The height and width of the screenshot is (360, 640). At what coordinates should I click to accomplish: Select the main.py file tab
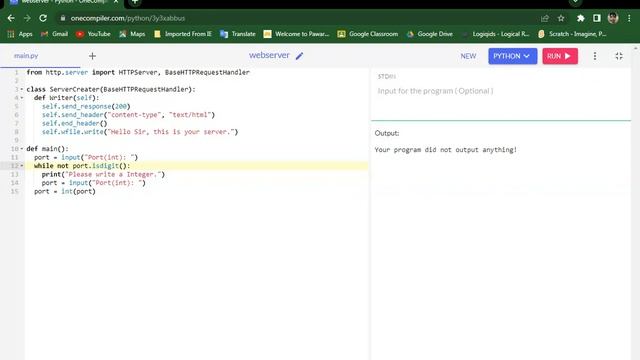[26, 56]
